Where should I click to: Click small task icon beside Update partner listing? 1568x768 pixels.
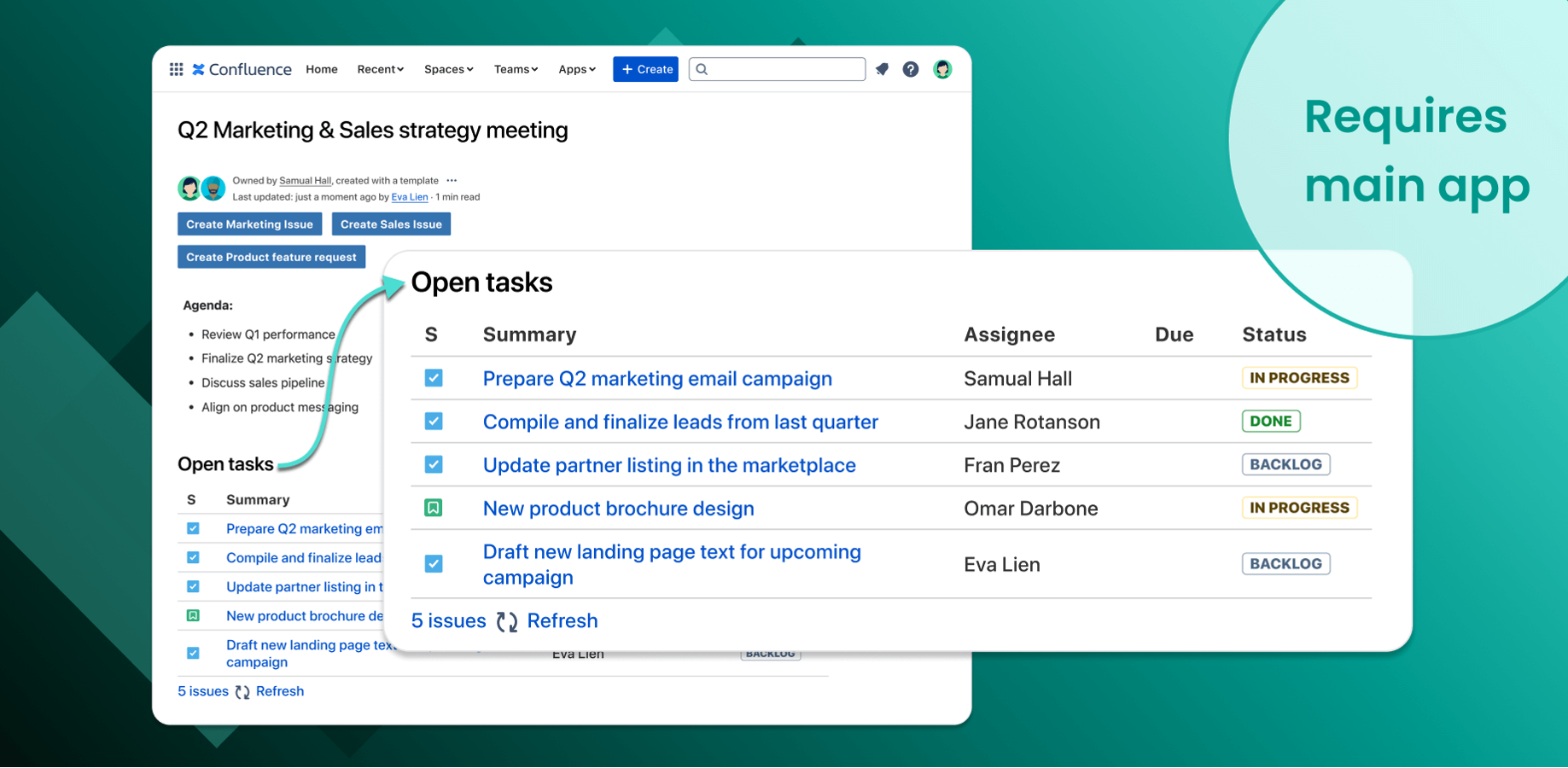[x=193, y=586]
